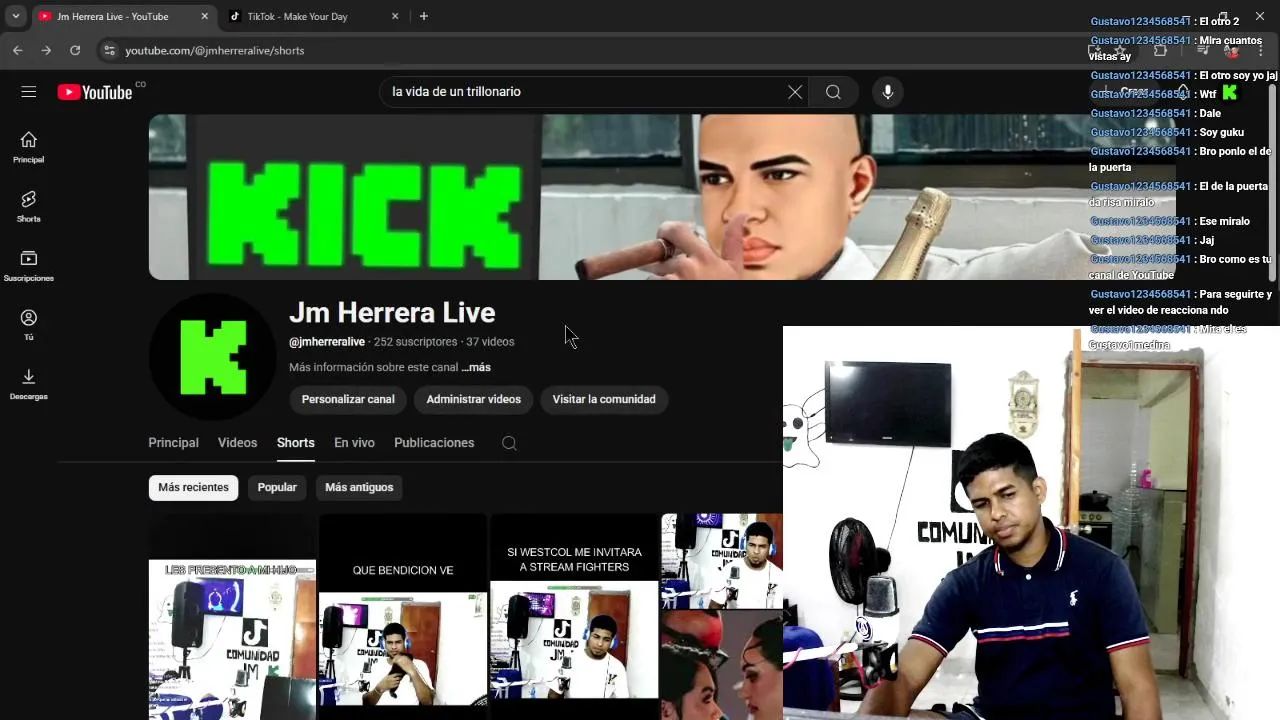Go back in the browser

[18, 50]
